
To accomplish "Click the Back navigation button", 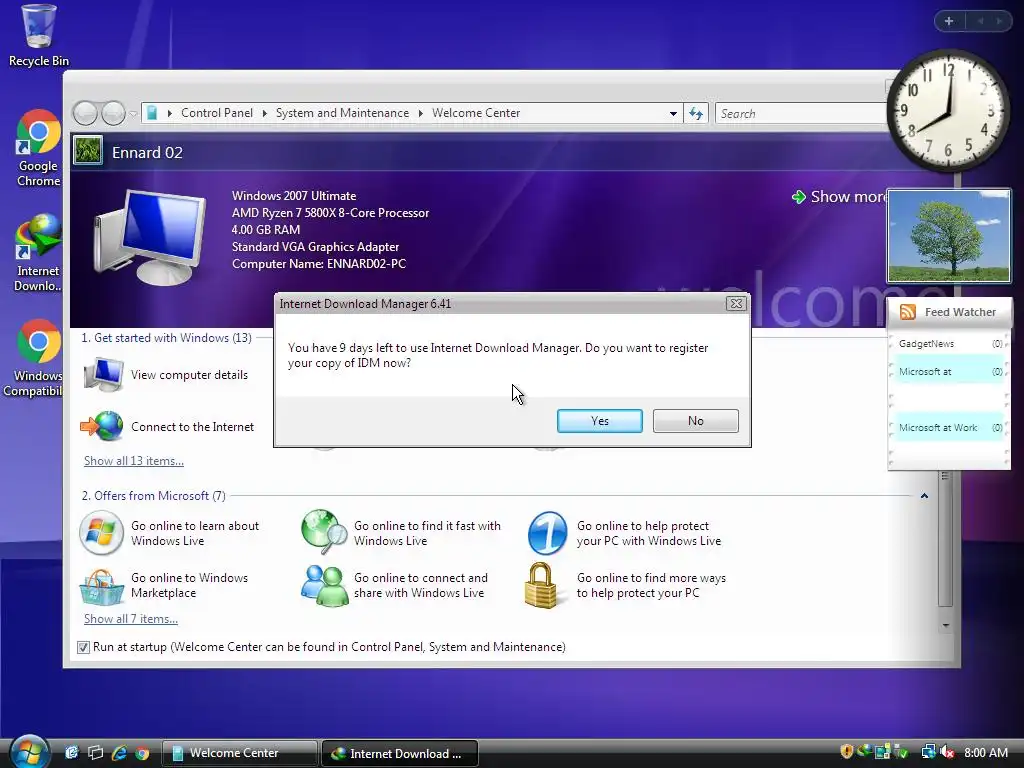I will tap(85, 114).
